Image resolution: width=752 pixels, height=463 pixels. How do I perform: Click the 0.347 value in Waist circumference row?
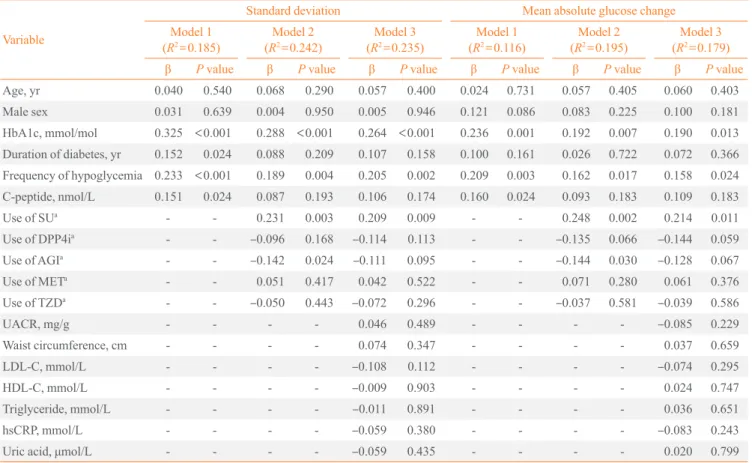click(x=421, y=345)
